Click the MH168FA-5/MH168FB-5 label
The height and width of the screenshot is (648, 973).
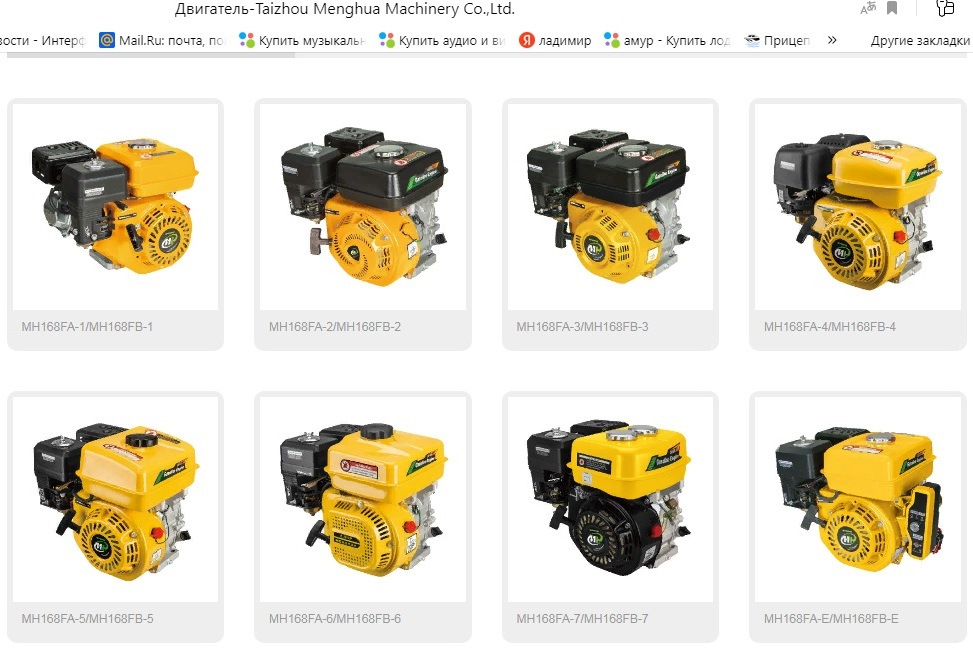pyautogui.click(x=87, y=619)
